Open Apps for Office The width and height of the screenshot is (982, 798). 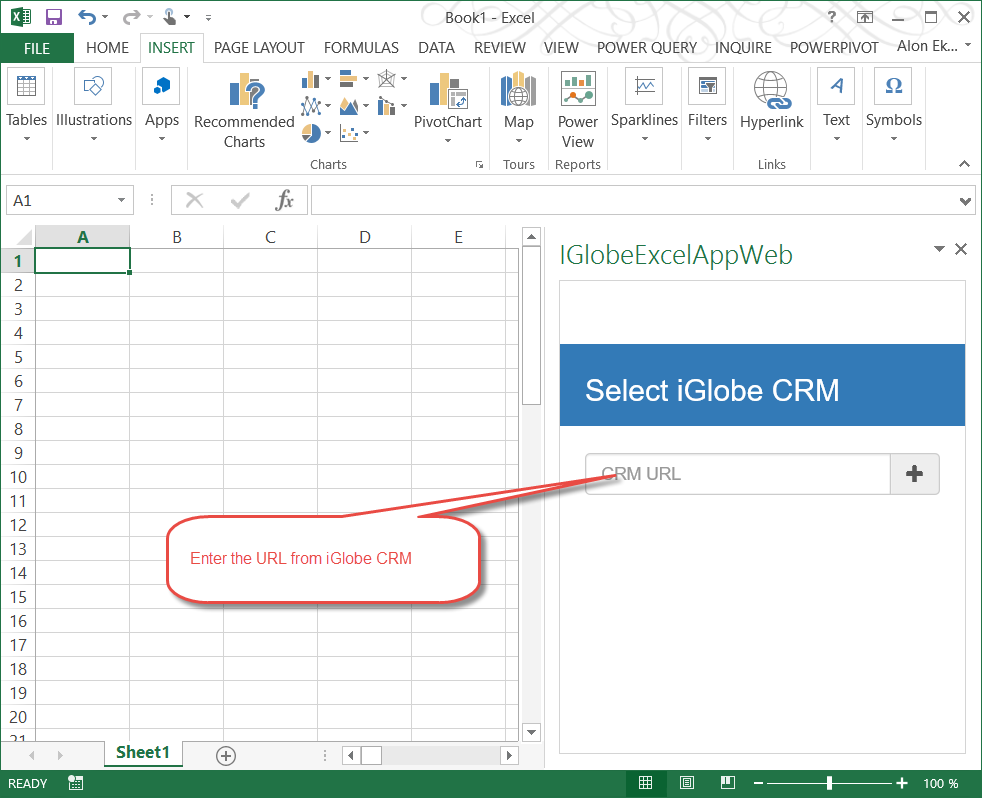pos(162,105)
